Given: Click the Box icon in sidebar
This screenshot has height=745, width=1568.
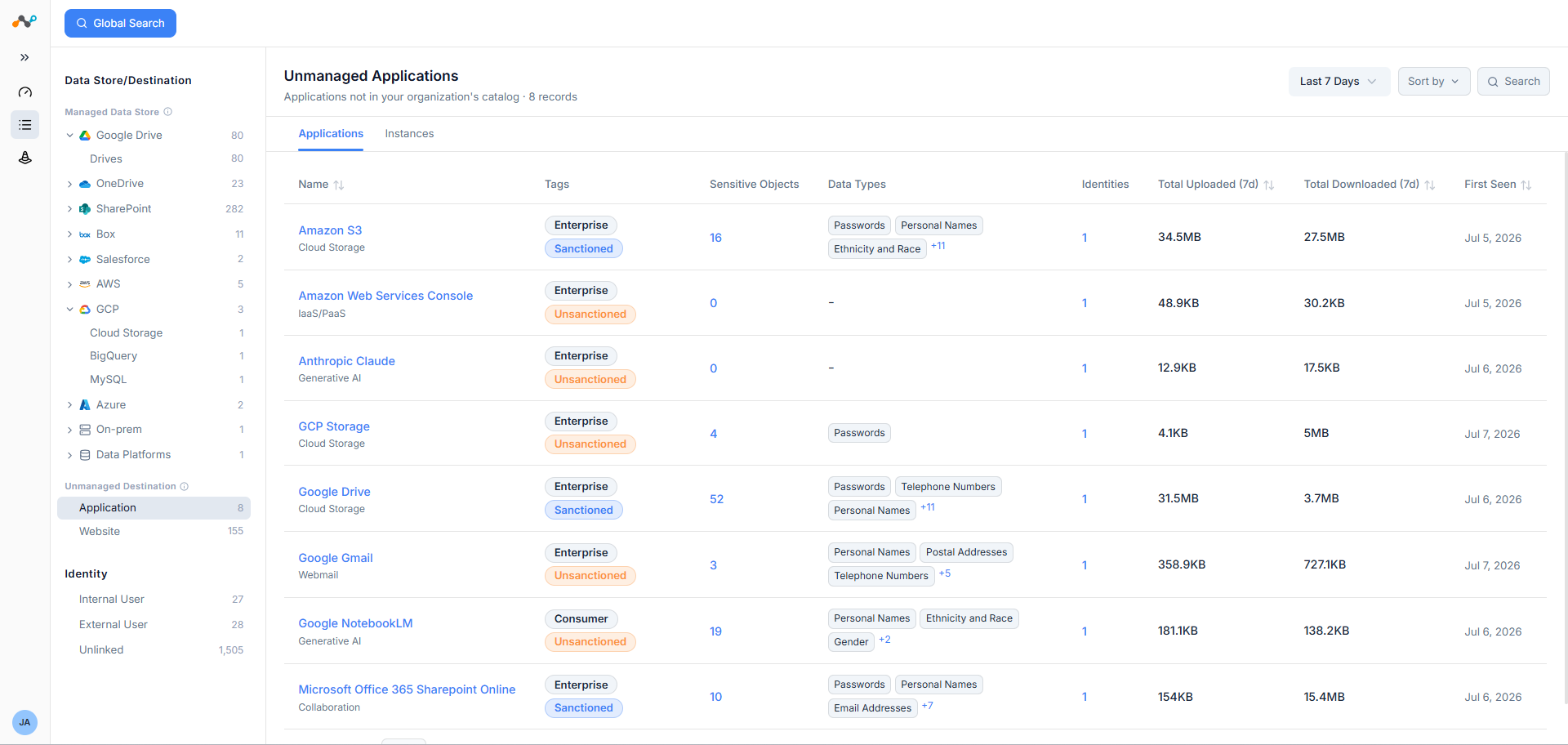Looking at the screenshot, I should click(x=85, y=234).
